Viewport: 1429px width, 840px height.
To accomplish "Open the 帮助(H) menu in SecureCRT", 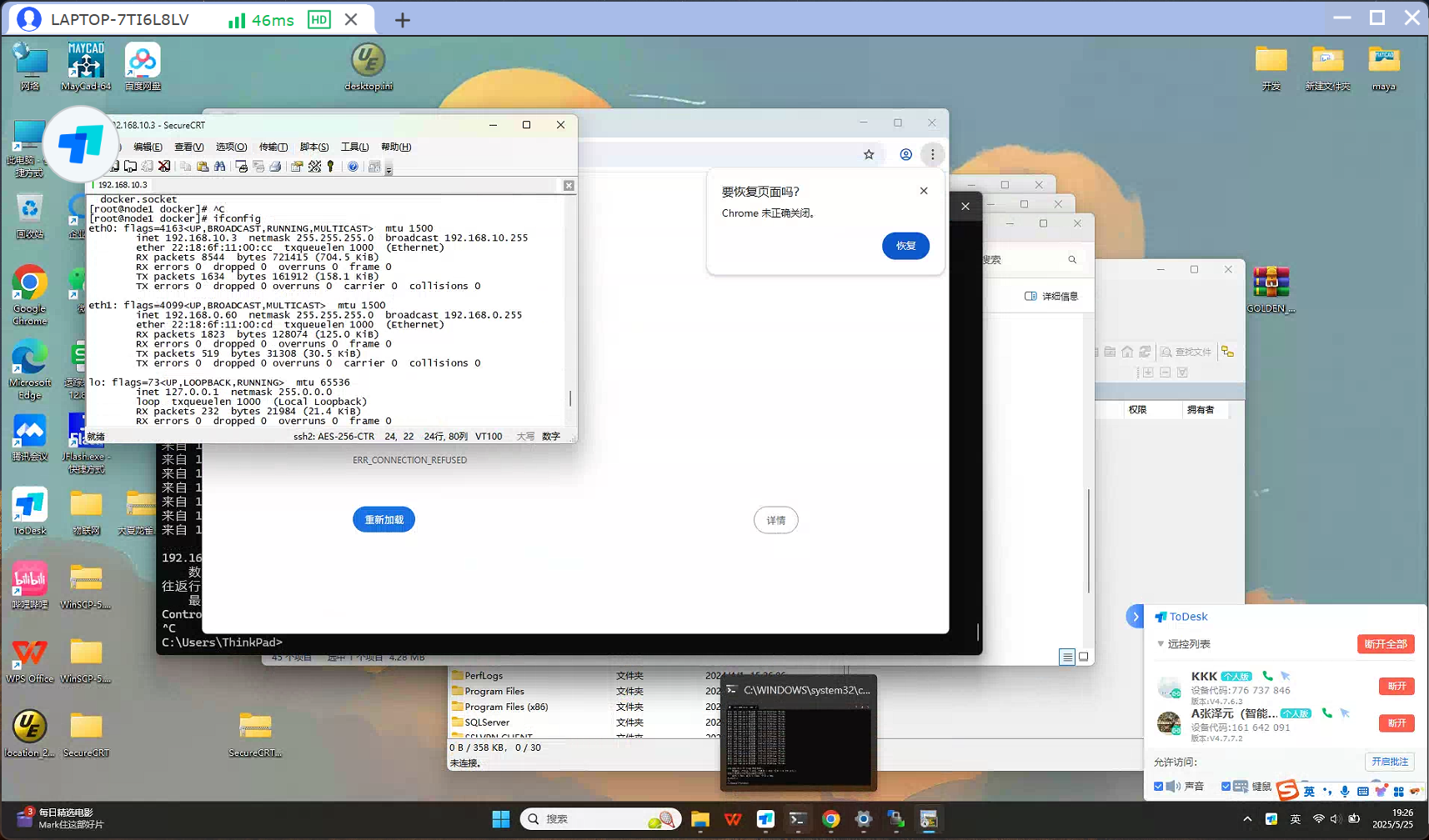I will pyautogui.click(x=396, y=147).
